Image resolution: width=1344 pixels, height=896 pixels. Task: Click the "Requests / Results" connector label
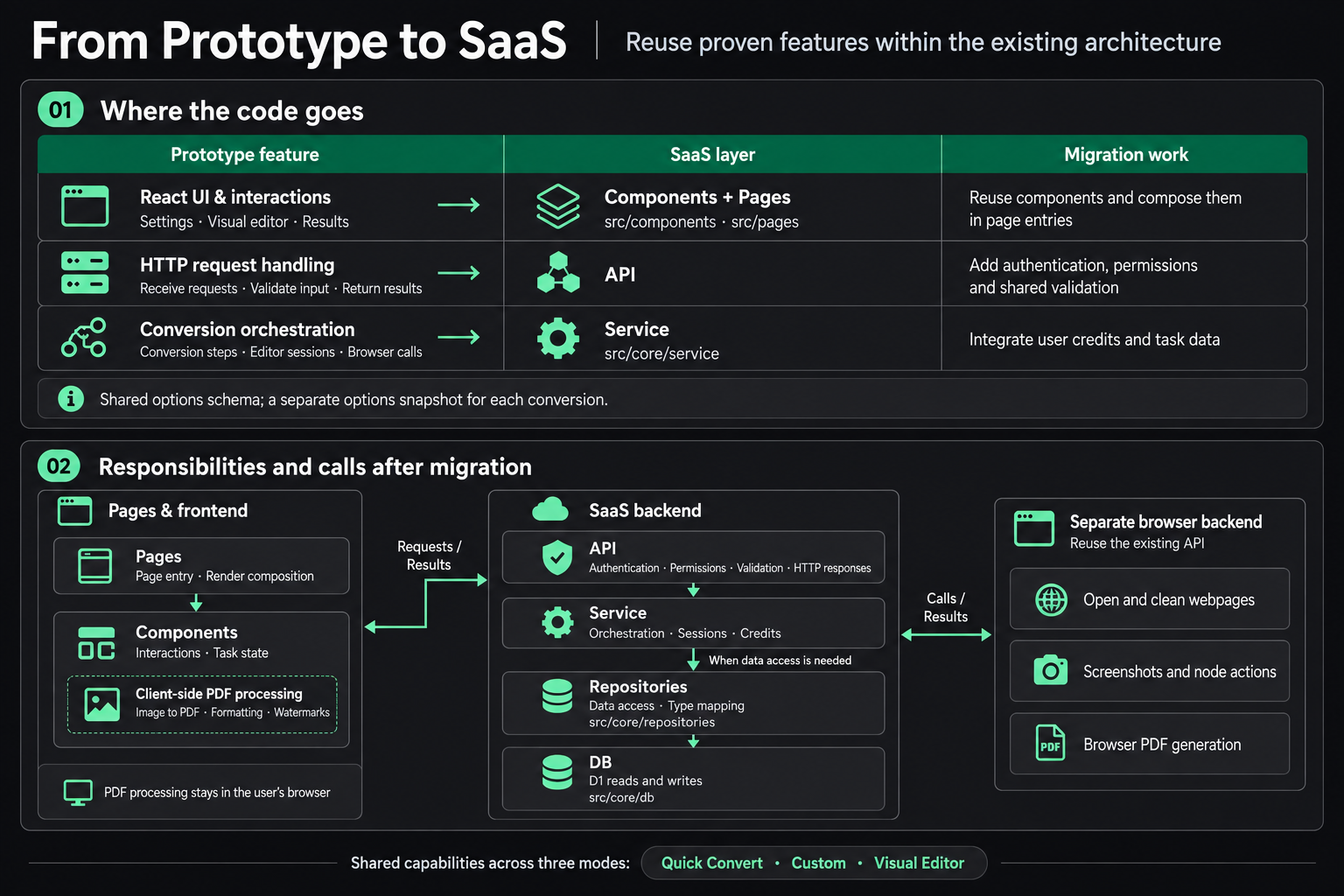click(x=429, y=556)
